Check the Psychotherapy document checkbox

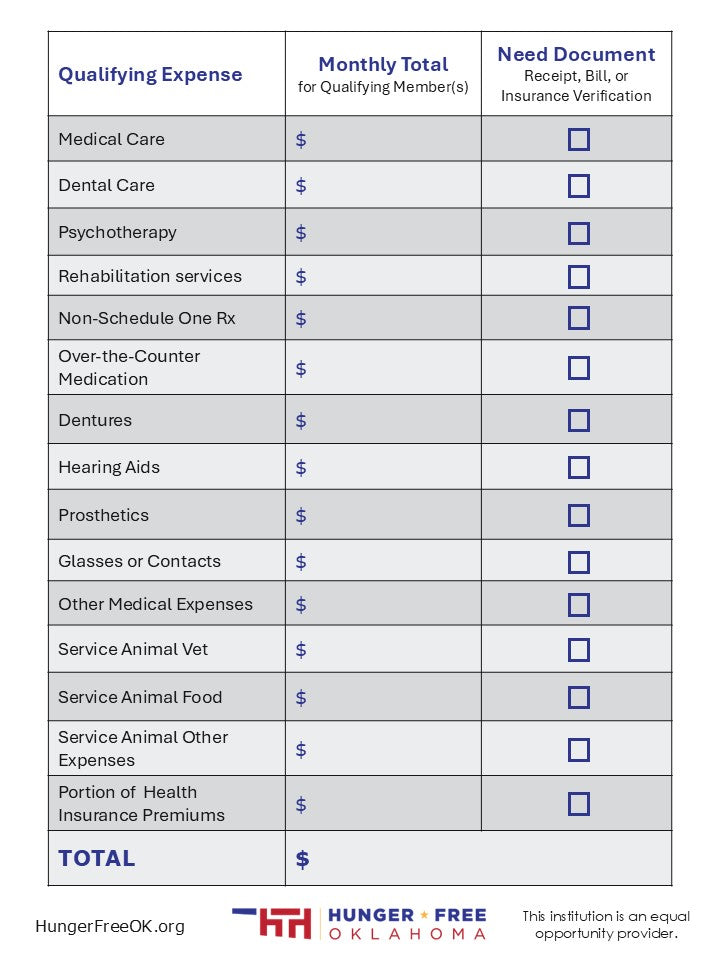point(578,233)
